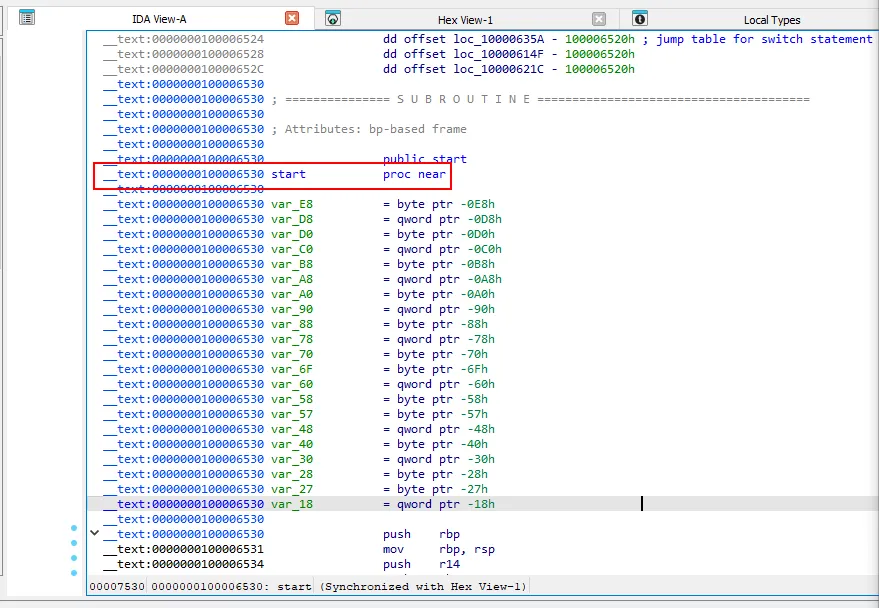Click the public start declaration

pyautogui.click(x=424, y=159)
